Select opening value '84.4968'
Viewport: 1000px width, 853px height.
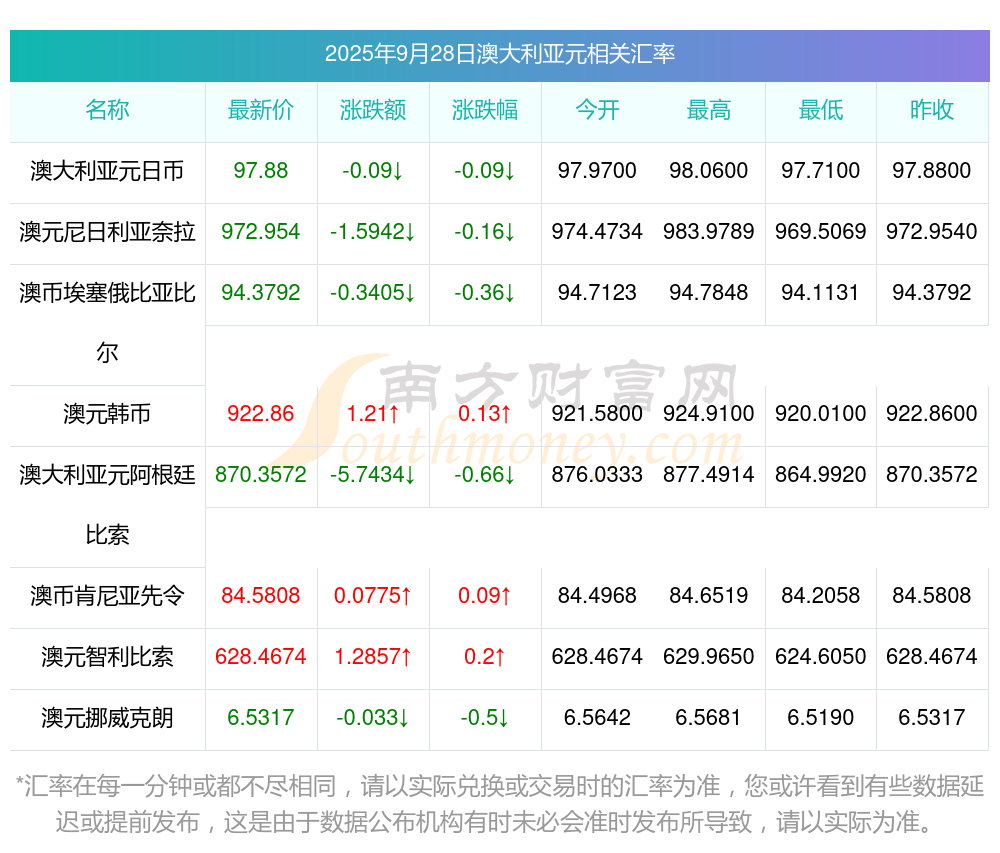pos(597,596)
